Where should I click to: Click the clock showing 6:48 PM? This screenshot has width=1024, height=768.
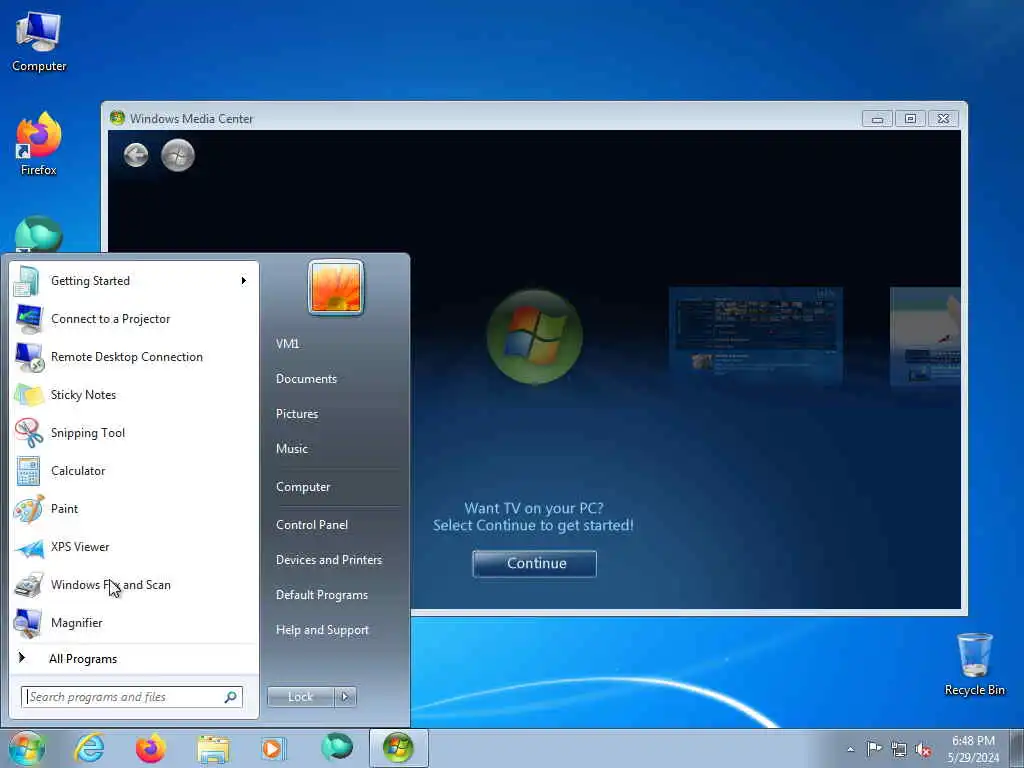point(973,749)
